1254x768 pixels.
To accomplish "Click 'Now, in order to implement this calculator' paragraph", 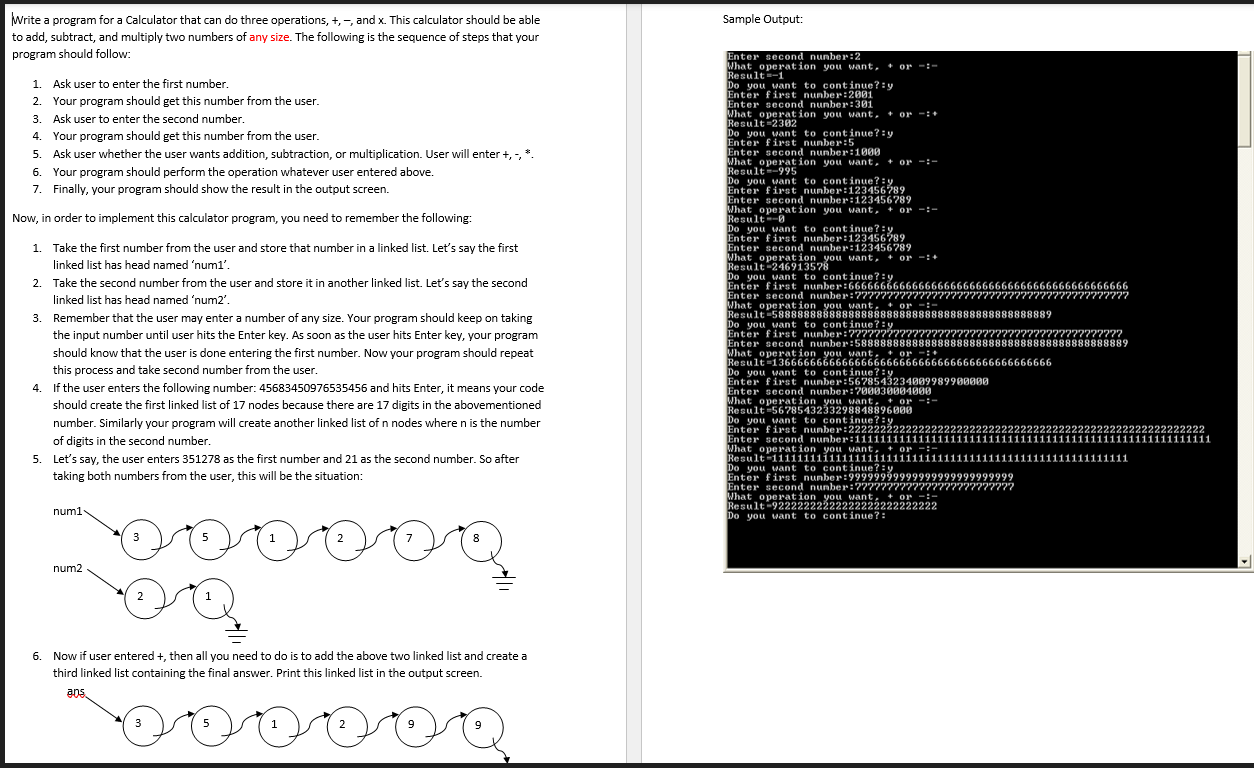I will (x=242, y=218).
